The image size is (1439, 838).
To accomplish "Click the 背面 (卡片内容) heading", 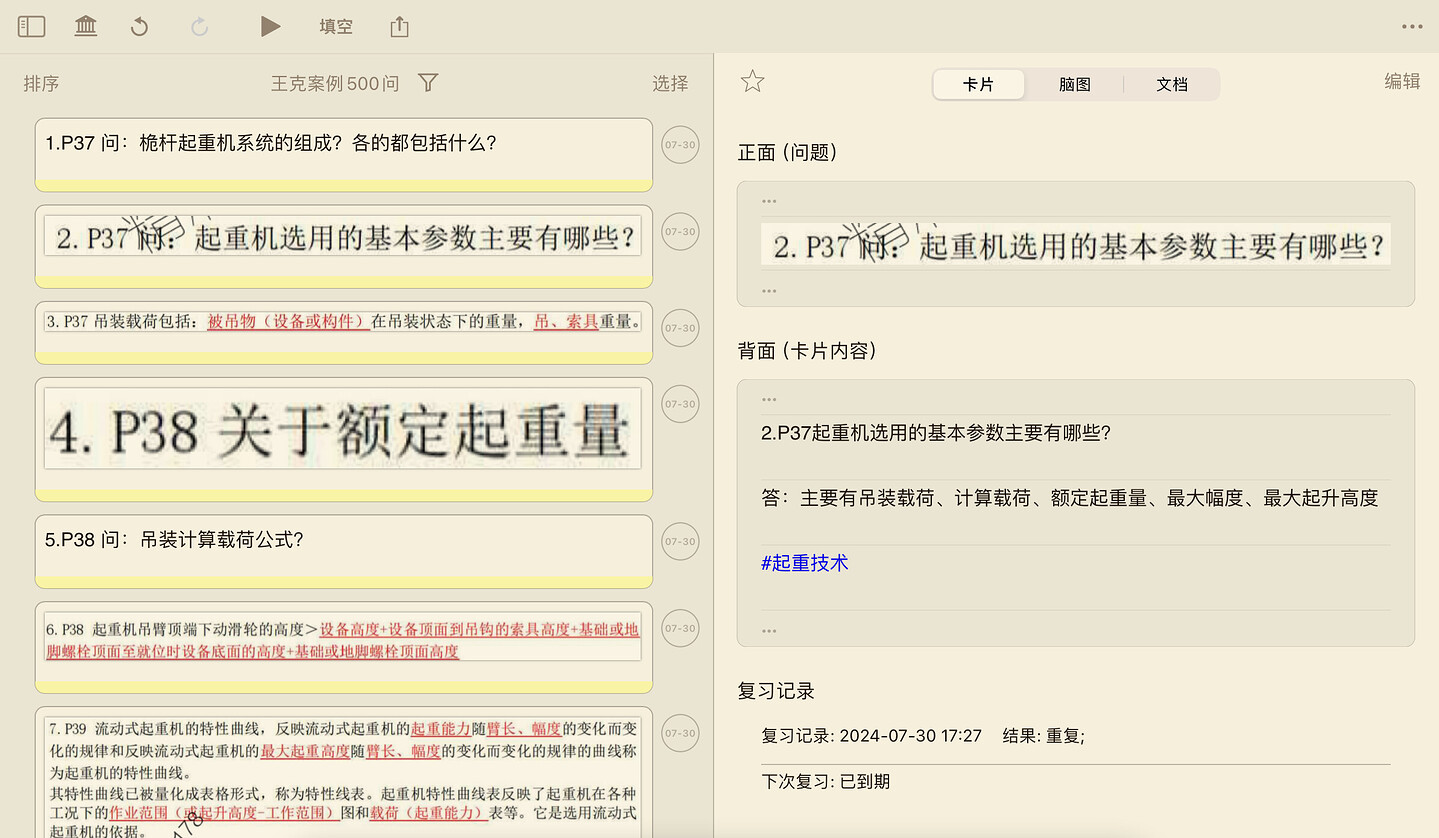I will pyautogui.click(x=806, y=351).
